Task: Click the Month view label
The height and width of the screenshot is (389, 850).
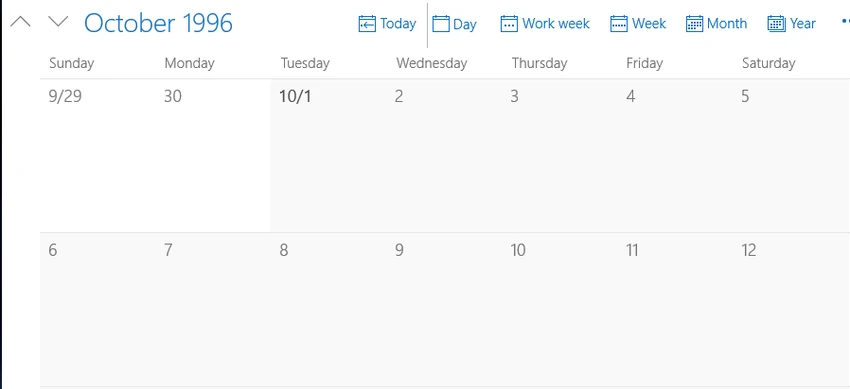Action: click(x=727, y=24)
